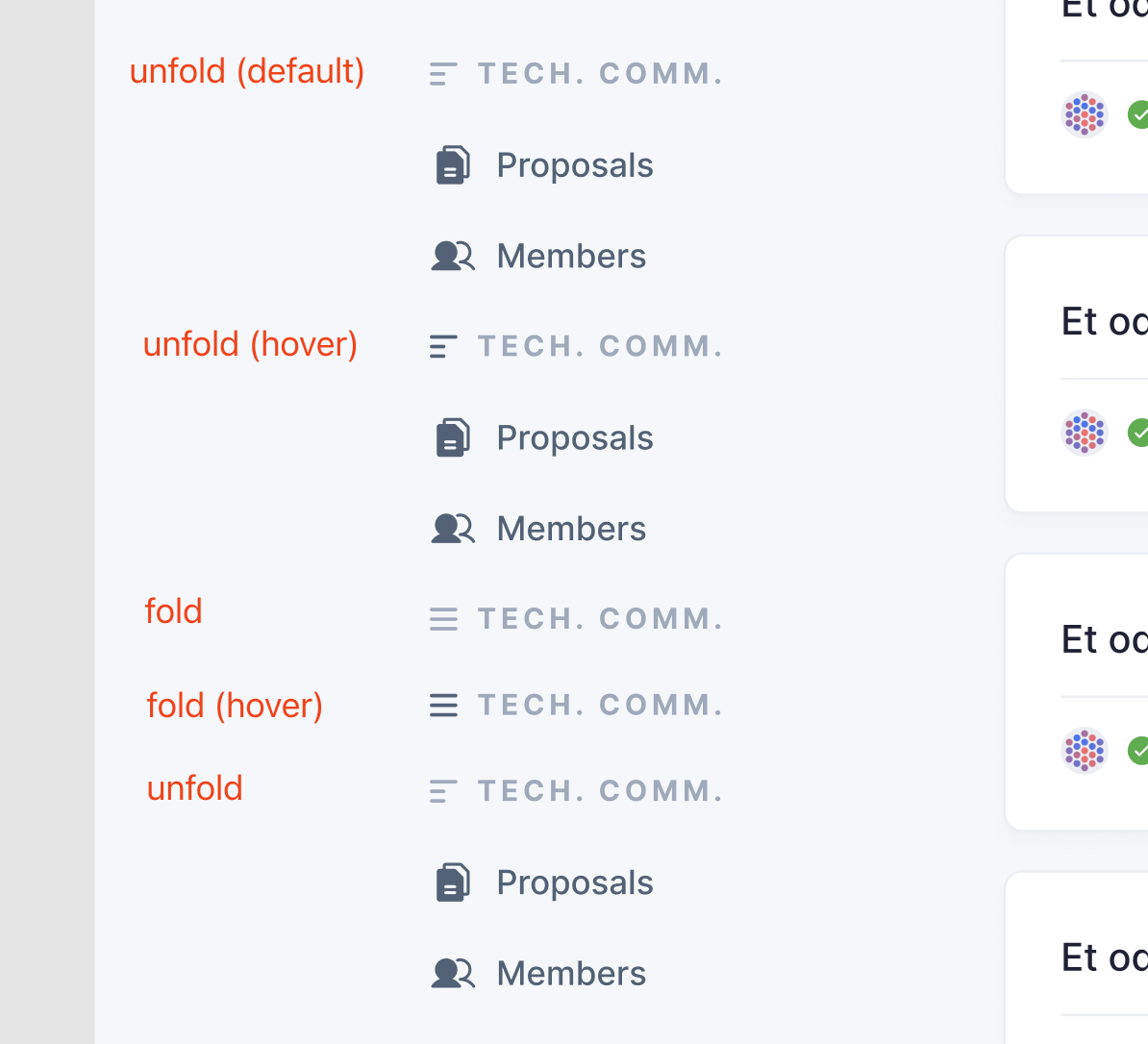The height and width of the screenshot is (1044, 1148).
Task: Click the orange 'fold (hover)' annotation label
Action: click(235, 705)
